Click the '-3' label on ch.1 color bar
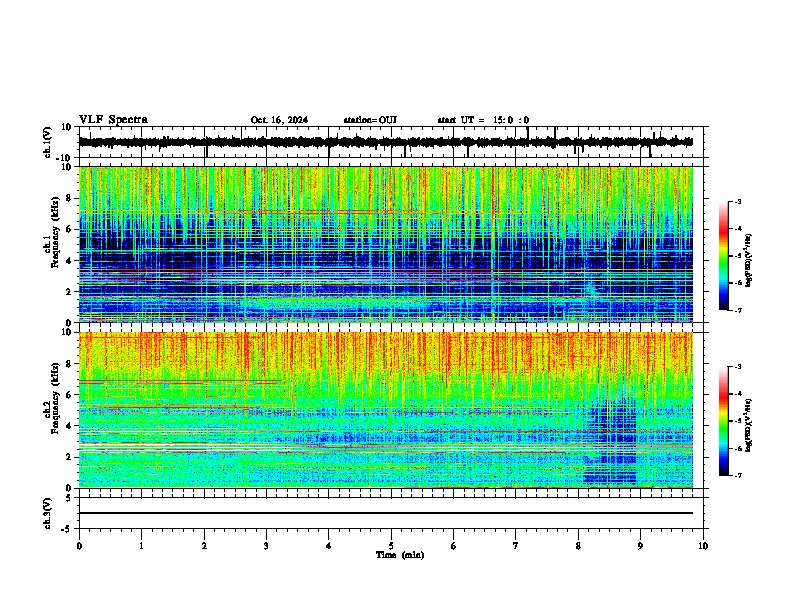Screen dimensions: 792x612 pos(737,202)
